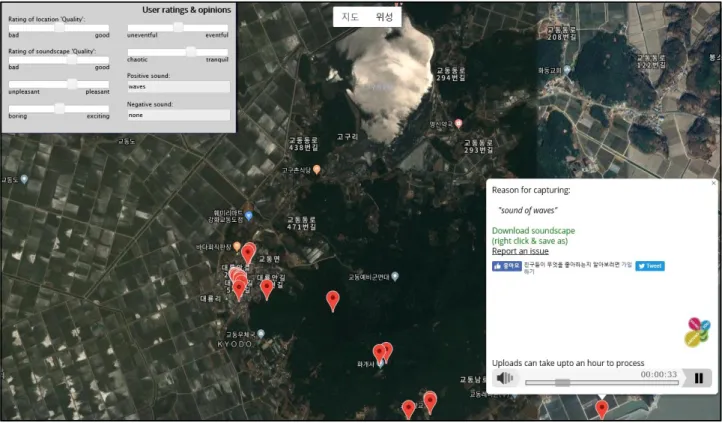Click the Tweet button
This screenshot has width=722, height=423.
[x=650, y=266]
